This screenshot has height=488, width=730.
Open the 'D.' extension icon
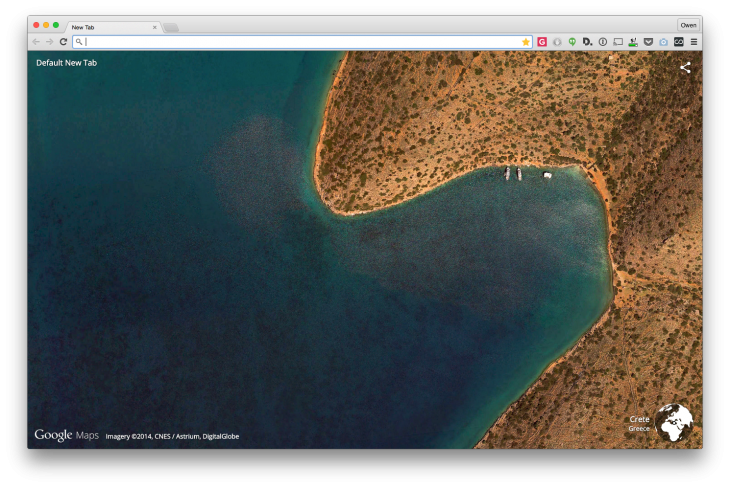588,42
